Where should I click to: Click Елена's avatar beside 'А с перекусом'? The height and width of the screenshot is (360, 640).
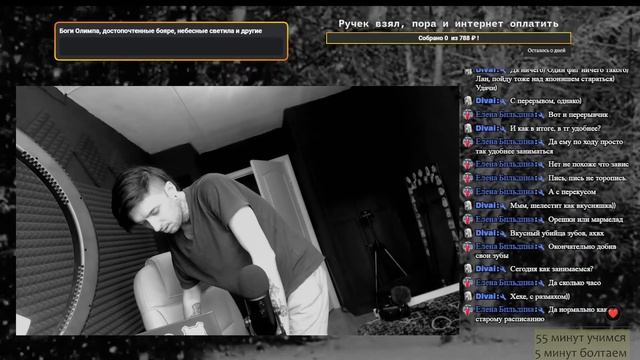[468, 192]
